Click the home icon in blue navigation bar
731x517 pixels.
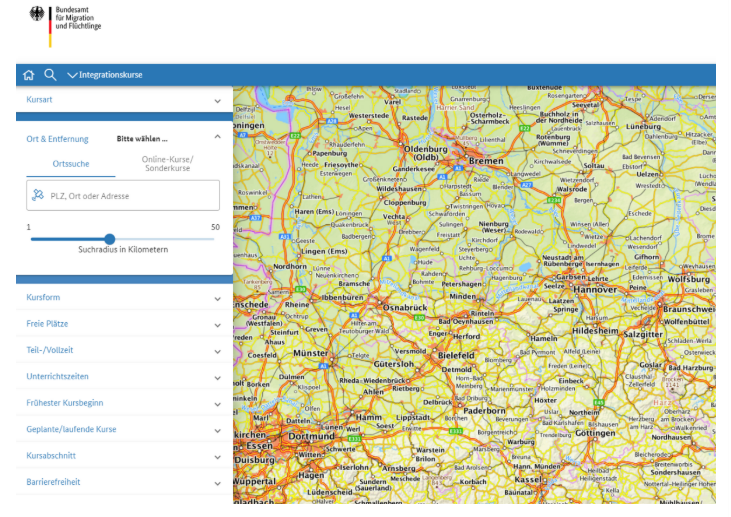pos(28,75)
